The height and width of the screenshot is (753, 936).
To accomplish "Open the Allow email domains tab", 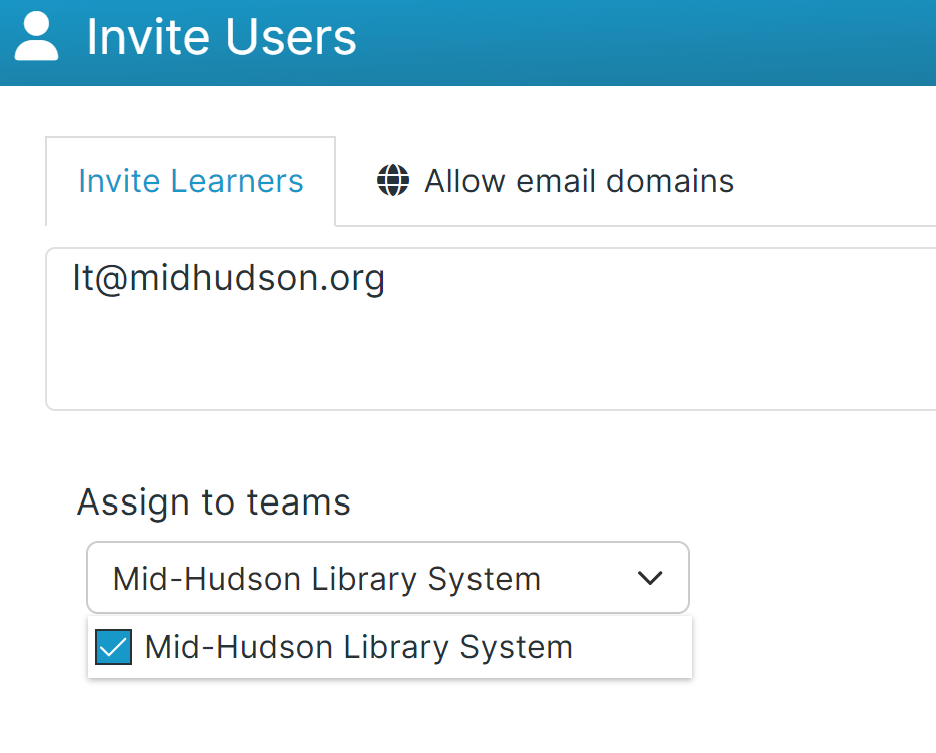I will (555, 181).
